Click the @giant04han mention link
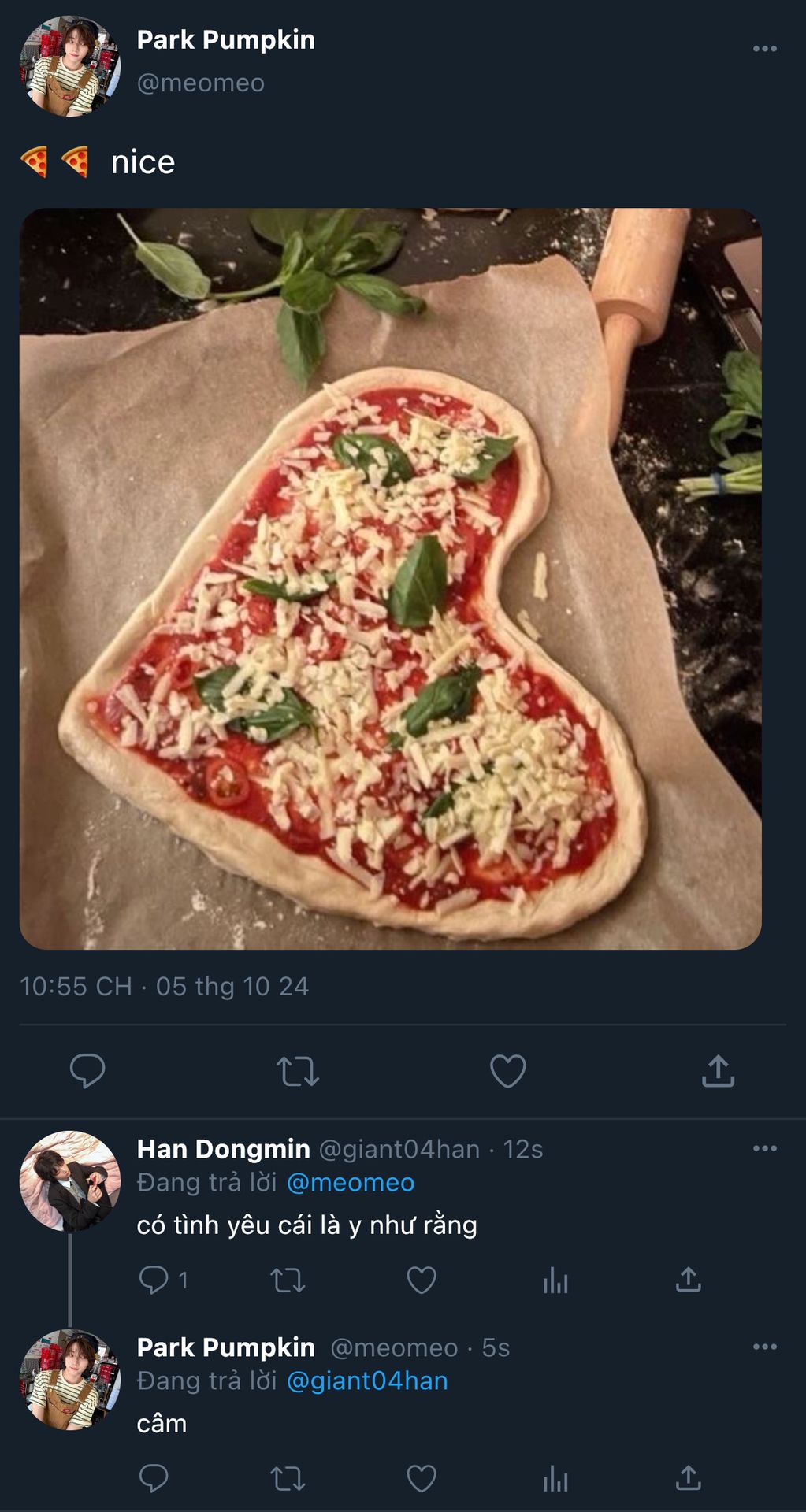 click(x=367, y=1381)
